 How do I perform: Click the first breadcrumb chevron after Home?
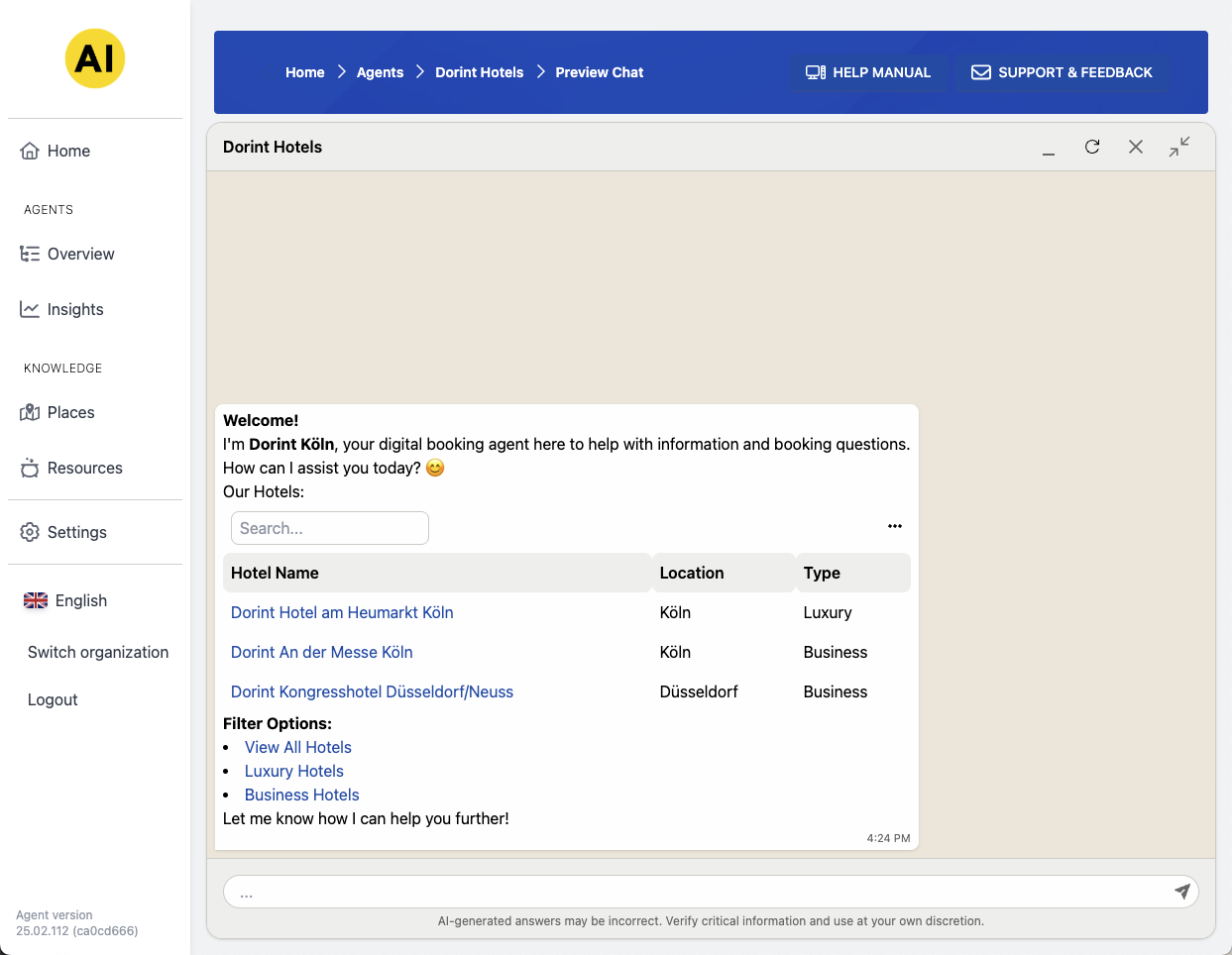pyautogui.click(x=341, y=71)
